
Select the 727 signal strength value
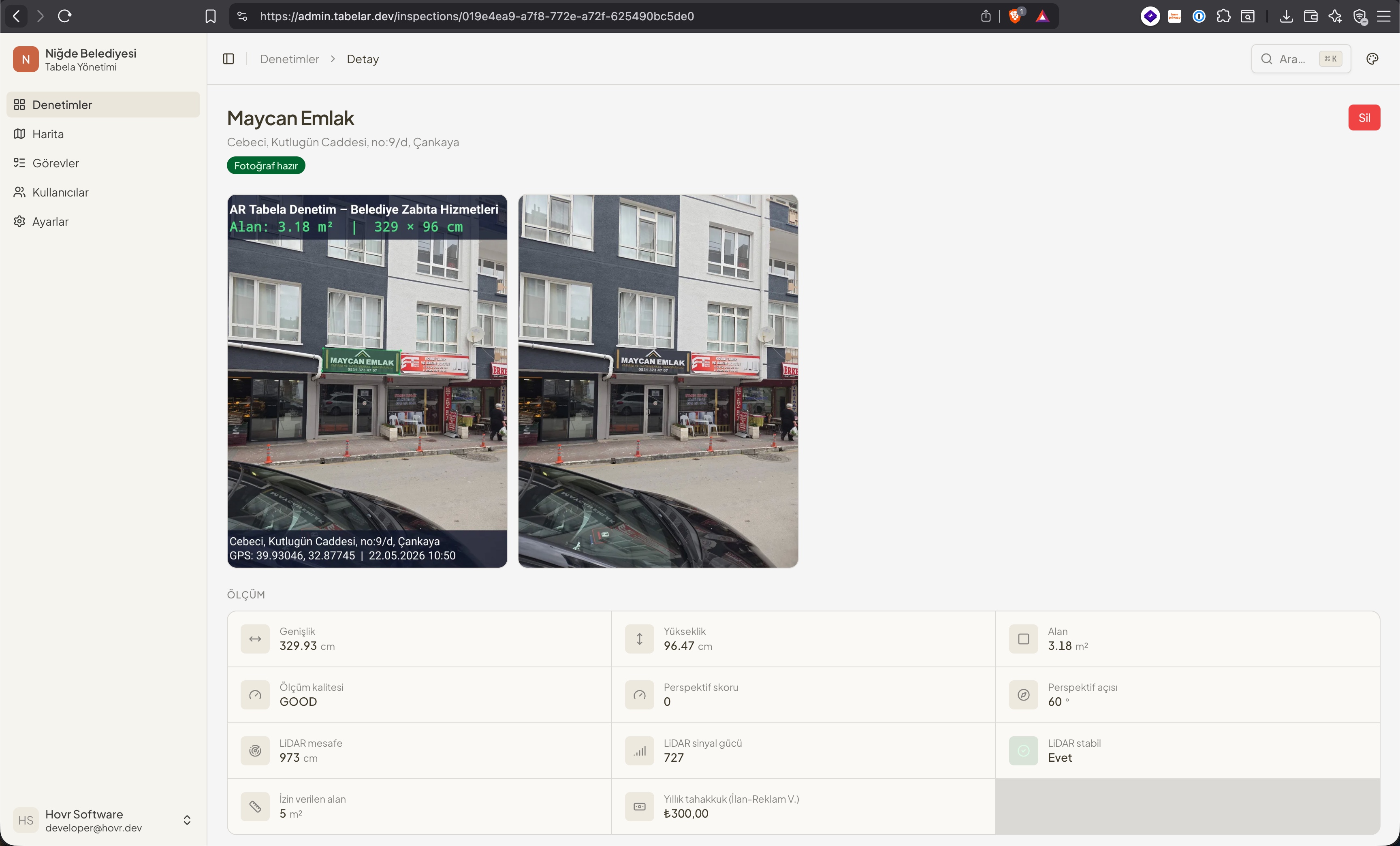coord(674,758)
